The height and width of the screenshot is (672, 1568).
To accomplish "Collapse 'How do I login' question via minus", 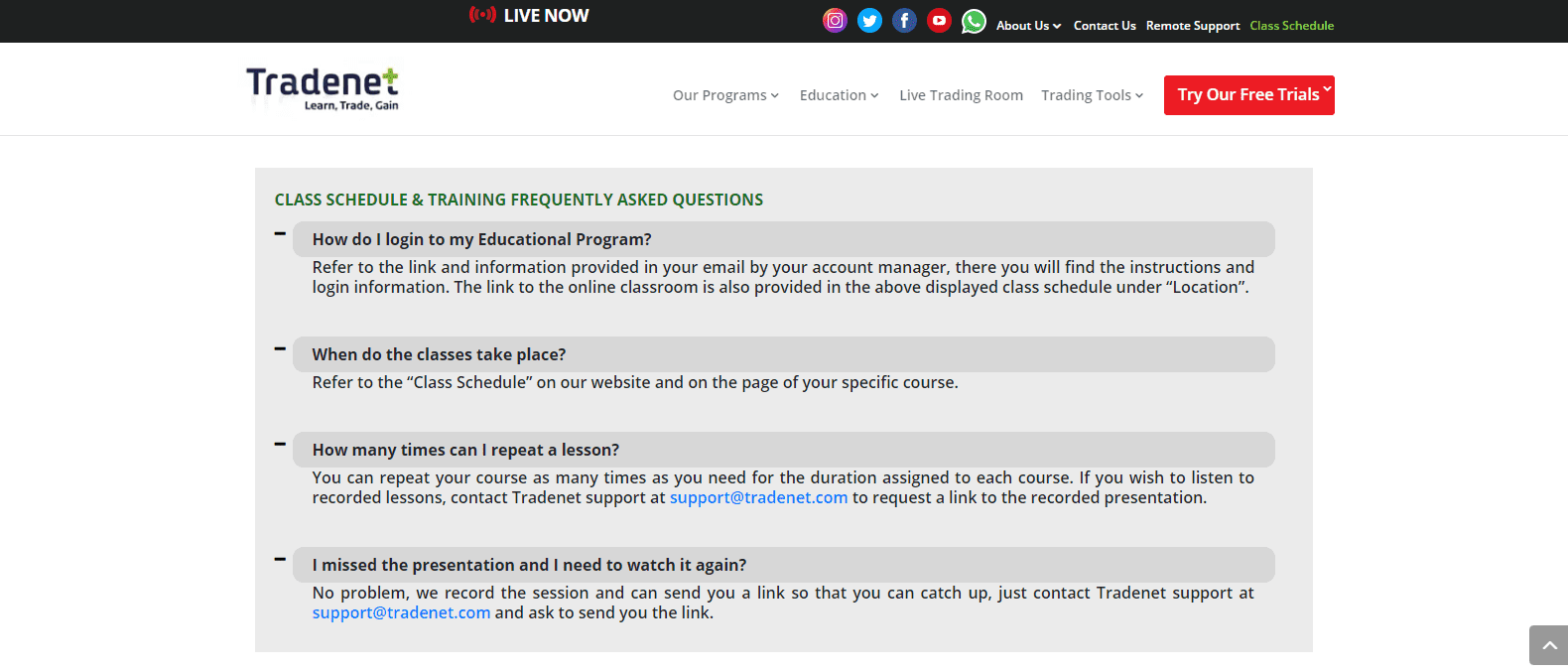I will 280,234.
